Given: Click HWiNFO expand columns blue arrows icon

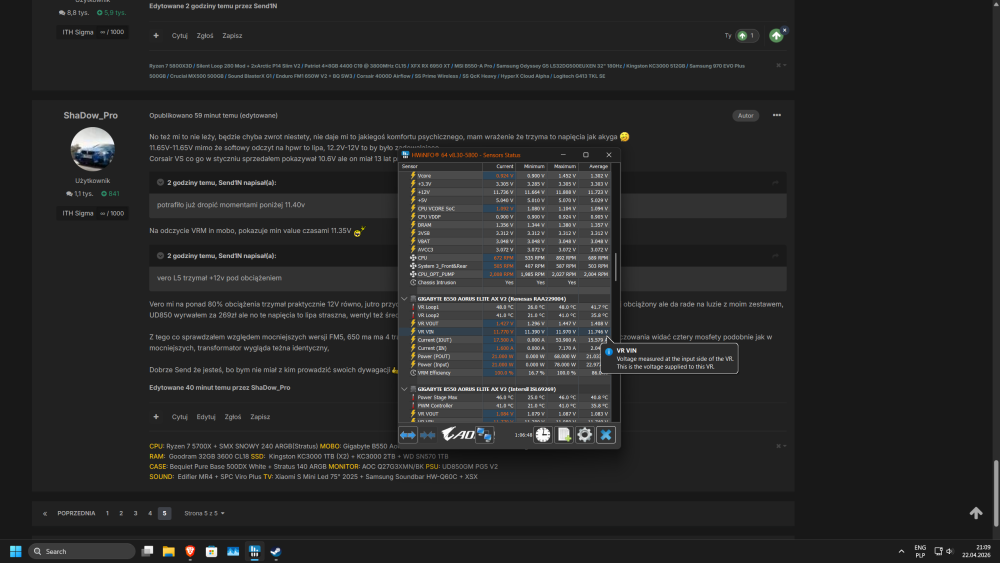Looking at the screenshot, I should pos(408,435).
